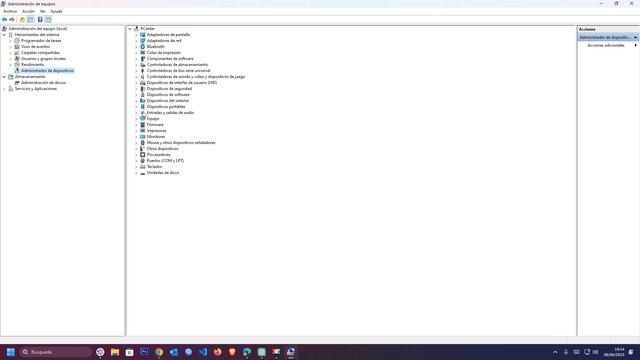This screenshot has height=360, width=640.
Task: Open Firefox from the taskbar
Action: pos(218,352)
